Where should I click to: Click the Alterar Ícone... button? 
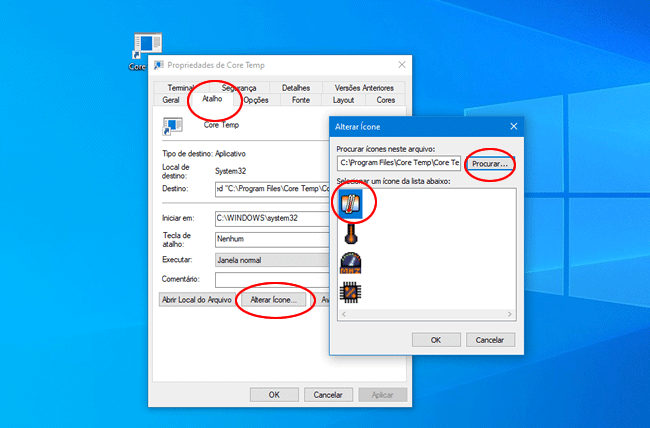(274, 299)
